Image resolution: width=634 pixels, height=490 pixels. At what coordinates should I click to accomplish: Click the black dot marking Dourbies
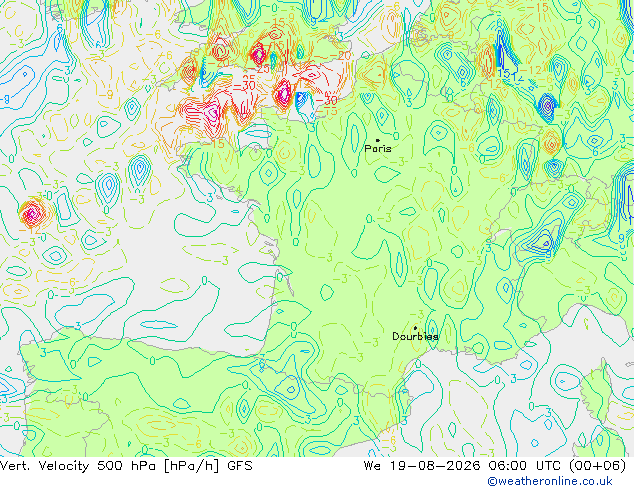pos(415,328)
